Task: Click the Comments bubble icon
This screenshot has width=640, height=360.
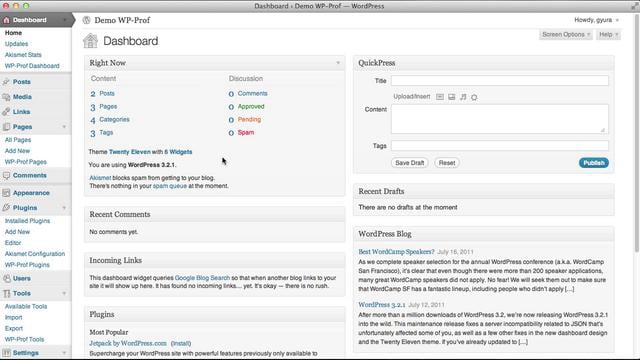Action: [6, 176]
